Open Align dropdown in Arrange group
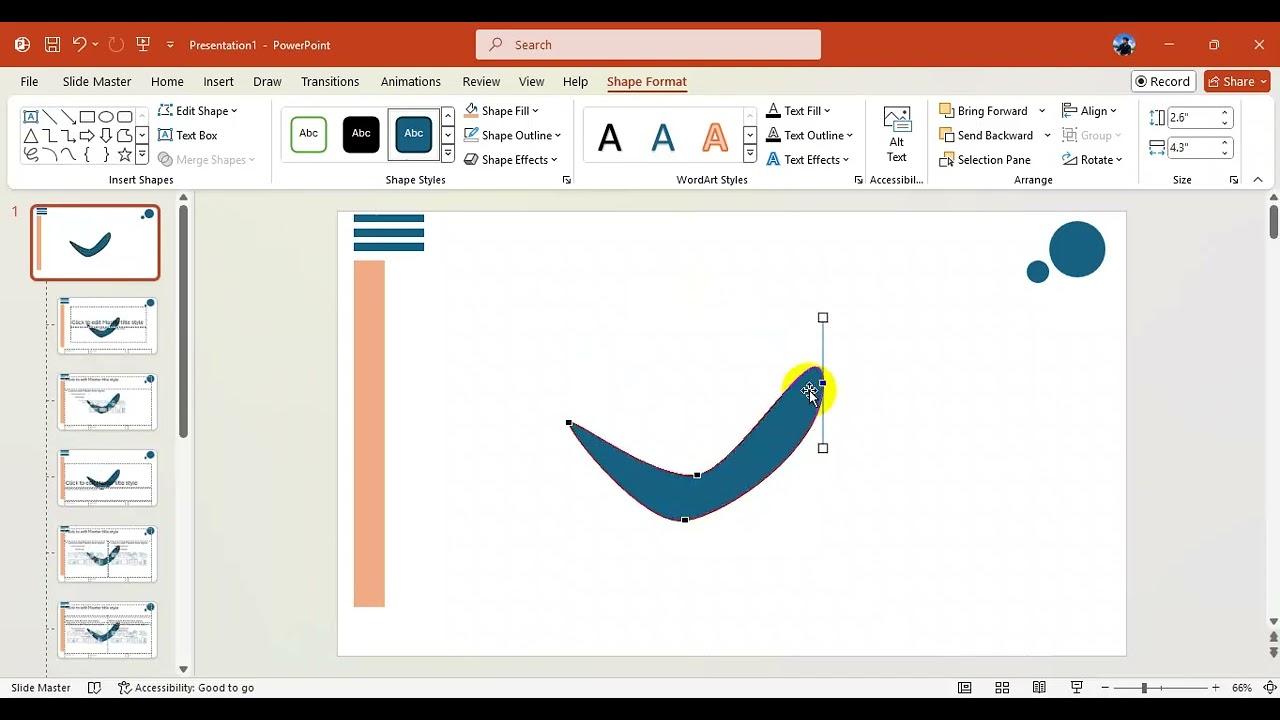1280x720 pixels. [1089, 111]
